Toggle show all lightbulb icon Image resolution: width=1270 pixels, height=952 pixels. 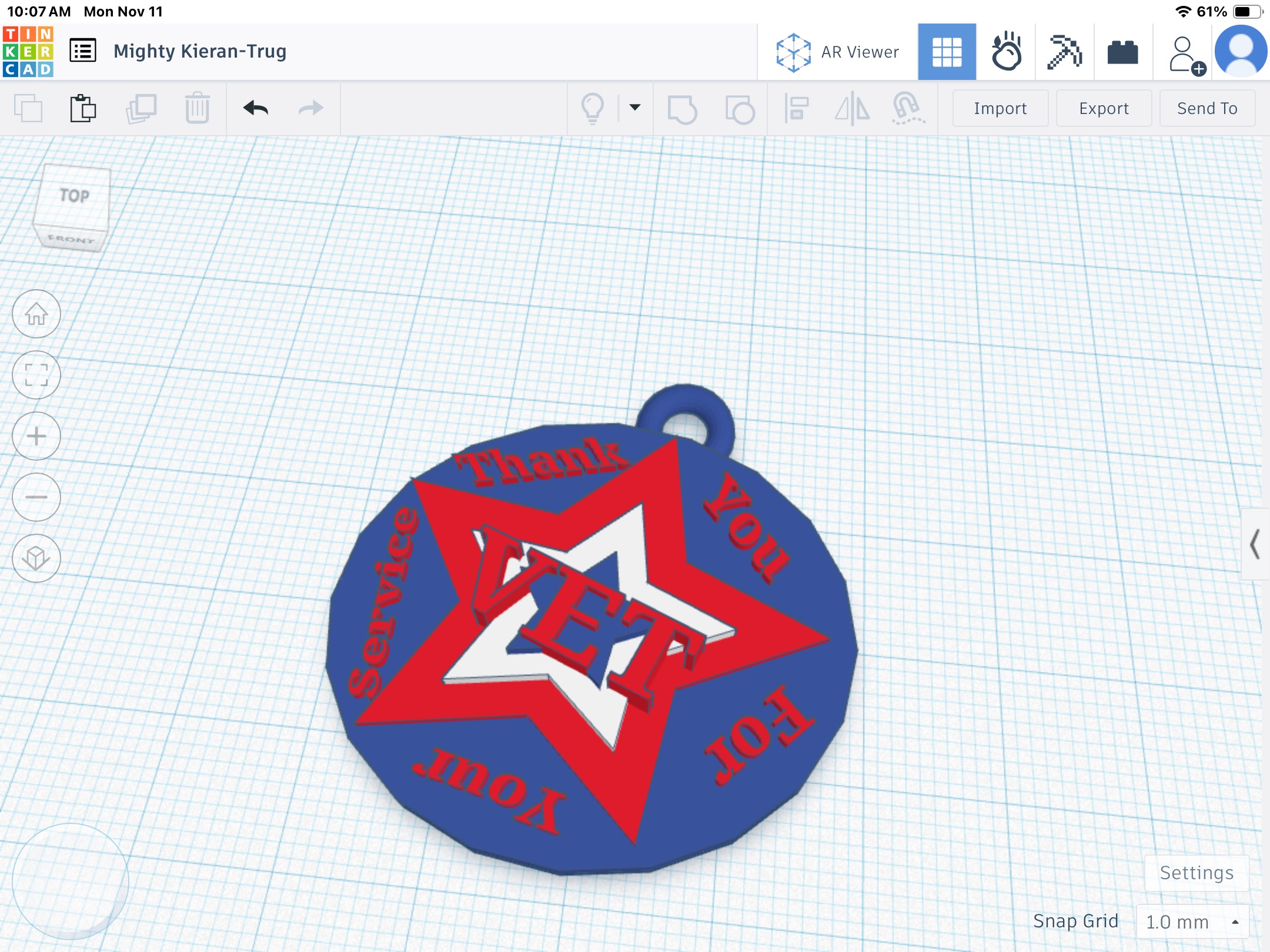pos(593,108)
